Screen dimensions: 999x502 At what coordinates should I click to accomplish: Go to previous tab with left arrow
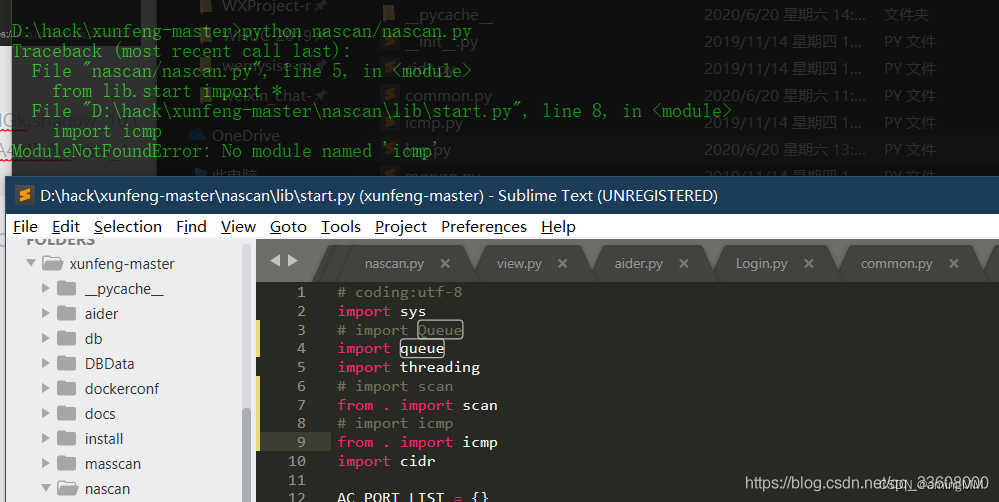tap(275, 261)
